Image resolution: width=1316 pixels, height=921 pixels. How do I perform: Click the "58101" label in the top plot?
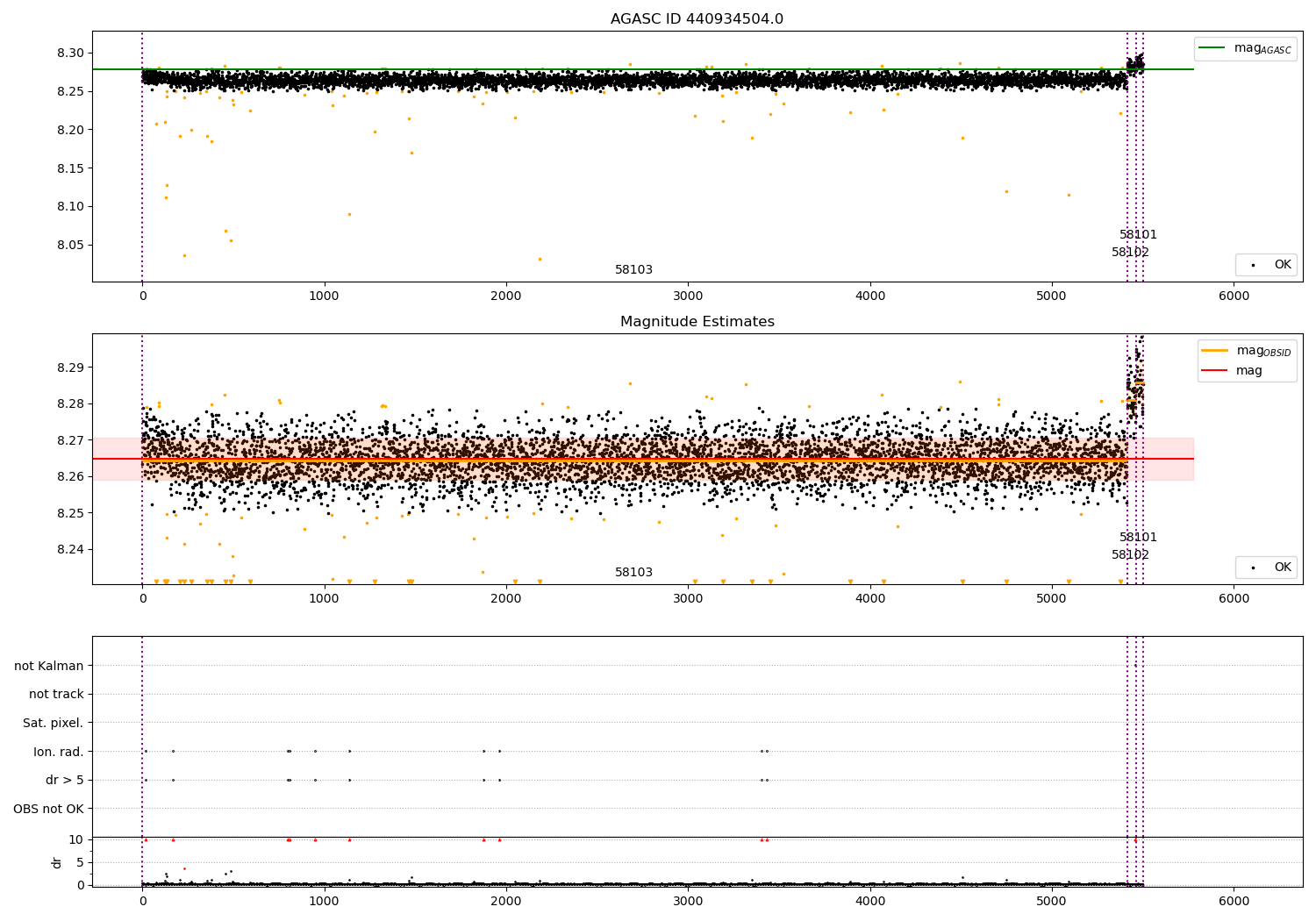(1138, 235)
